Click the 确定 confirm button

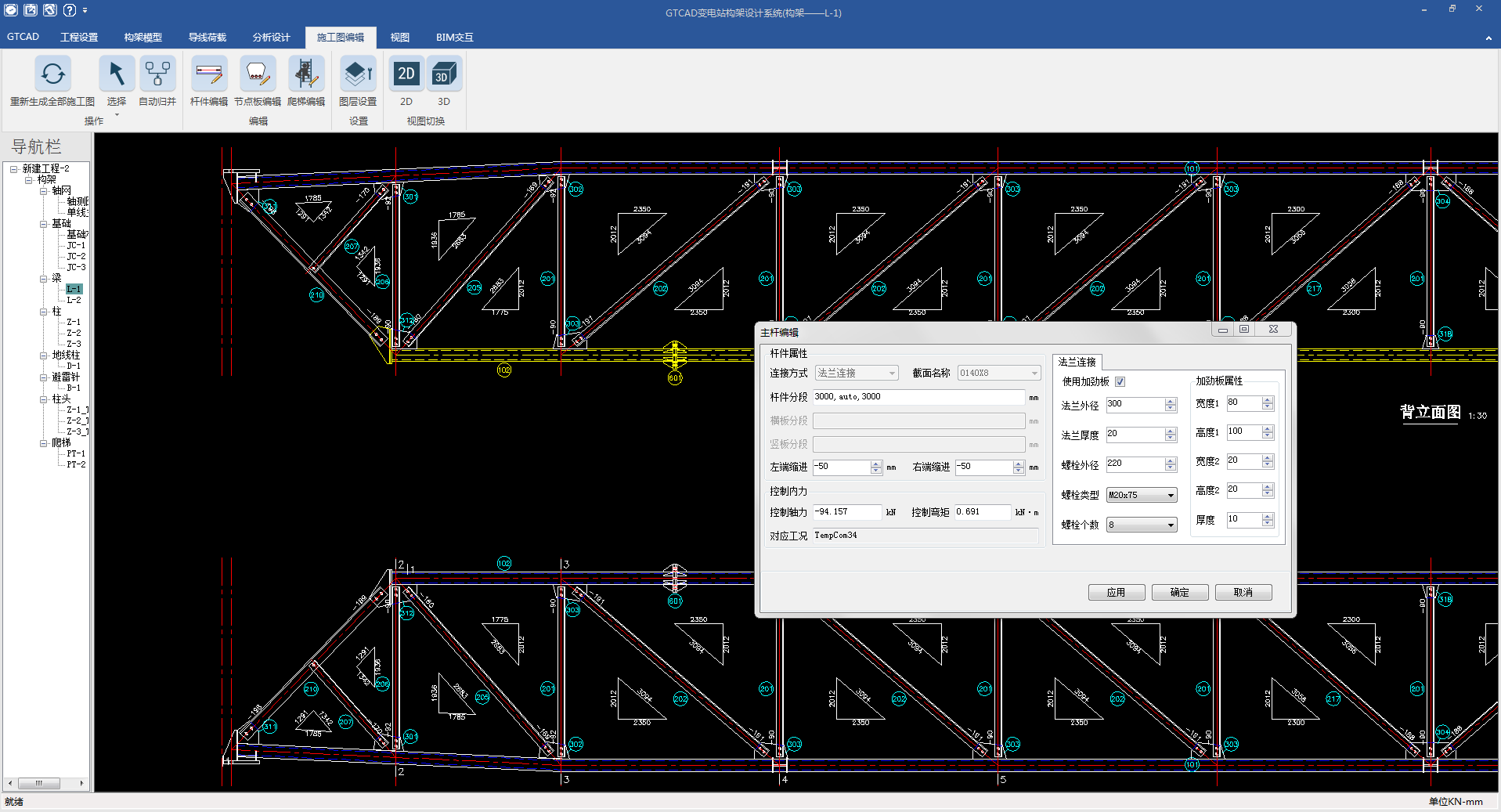pos(1179,593)
